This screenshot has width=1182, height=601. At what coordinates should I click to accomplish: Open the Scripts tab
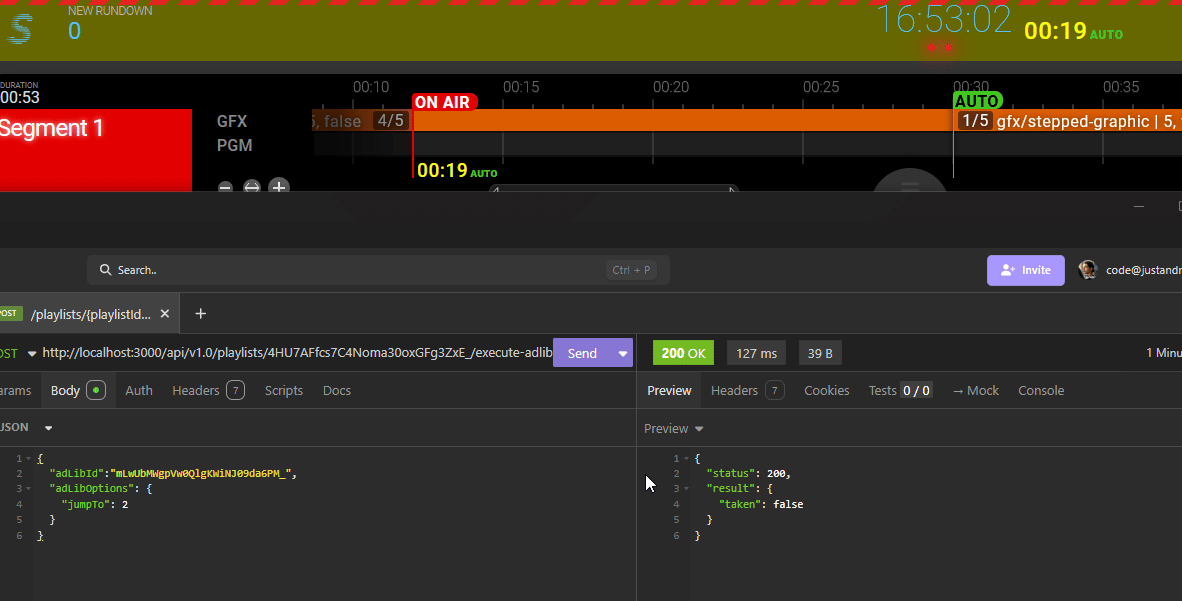click(283, 391)
